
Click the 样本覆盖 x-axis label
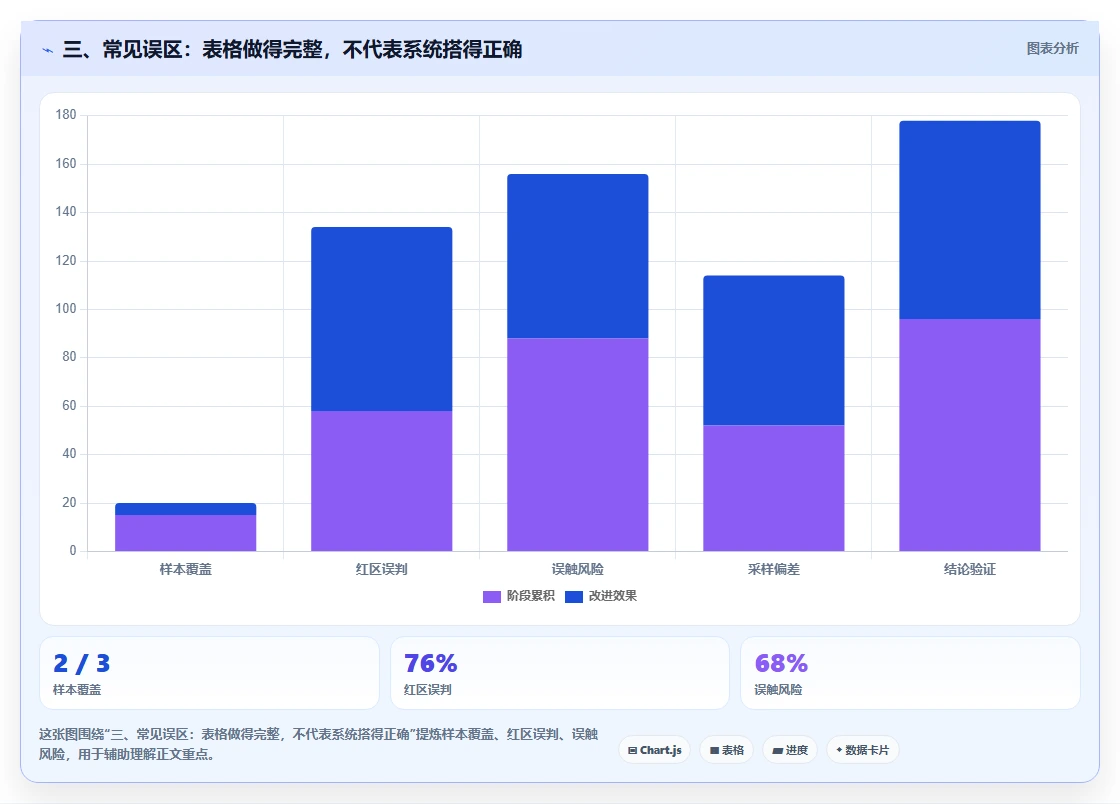click(x=186, y=569)
